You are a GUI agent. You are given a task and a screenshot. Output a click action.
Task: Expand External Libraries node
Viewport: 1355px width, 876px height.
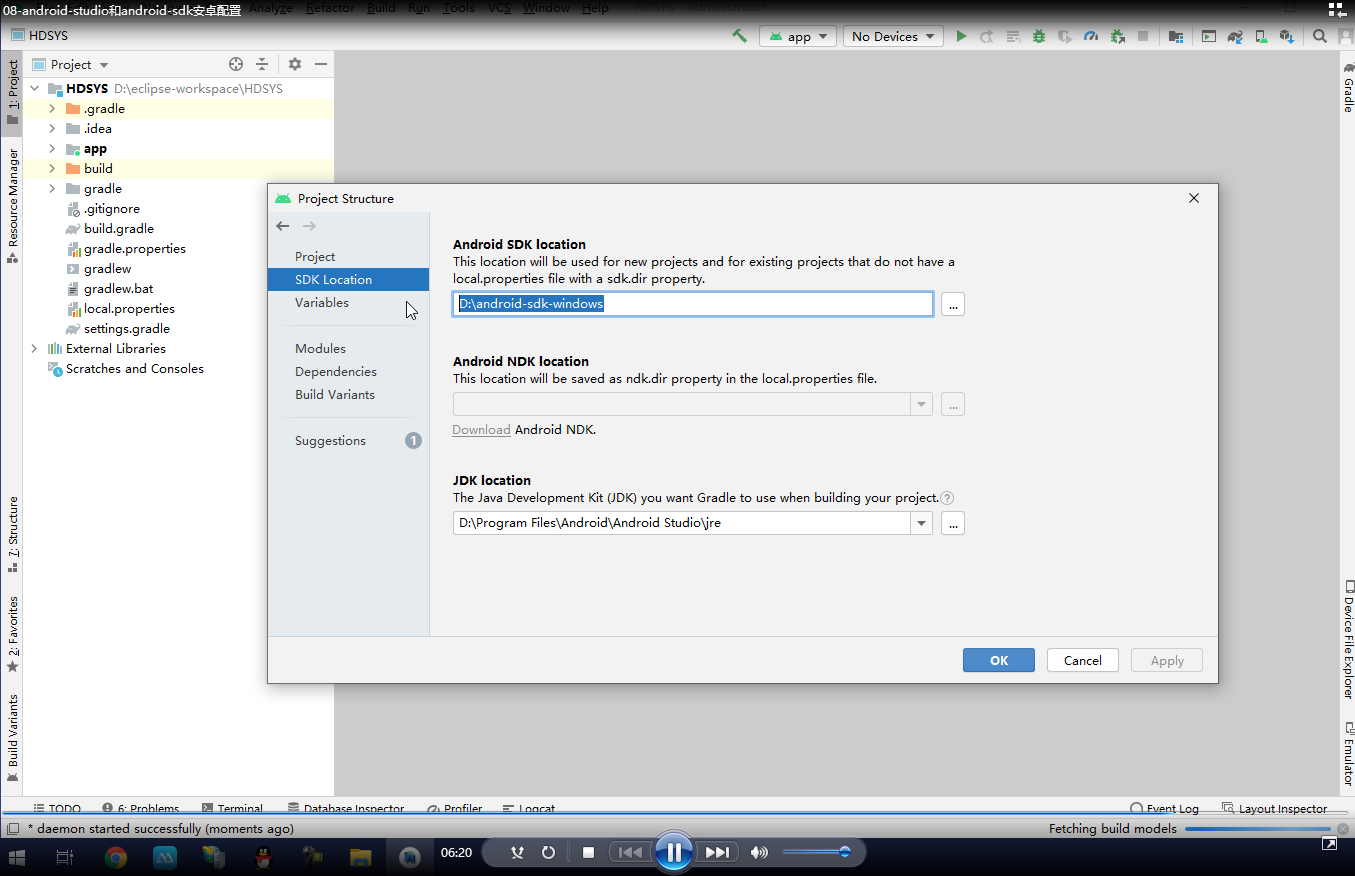[34, 348]
